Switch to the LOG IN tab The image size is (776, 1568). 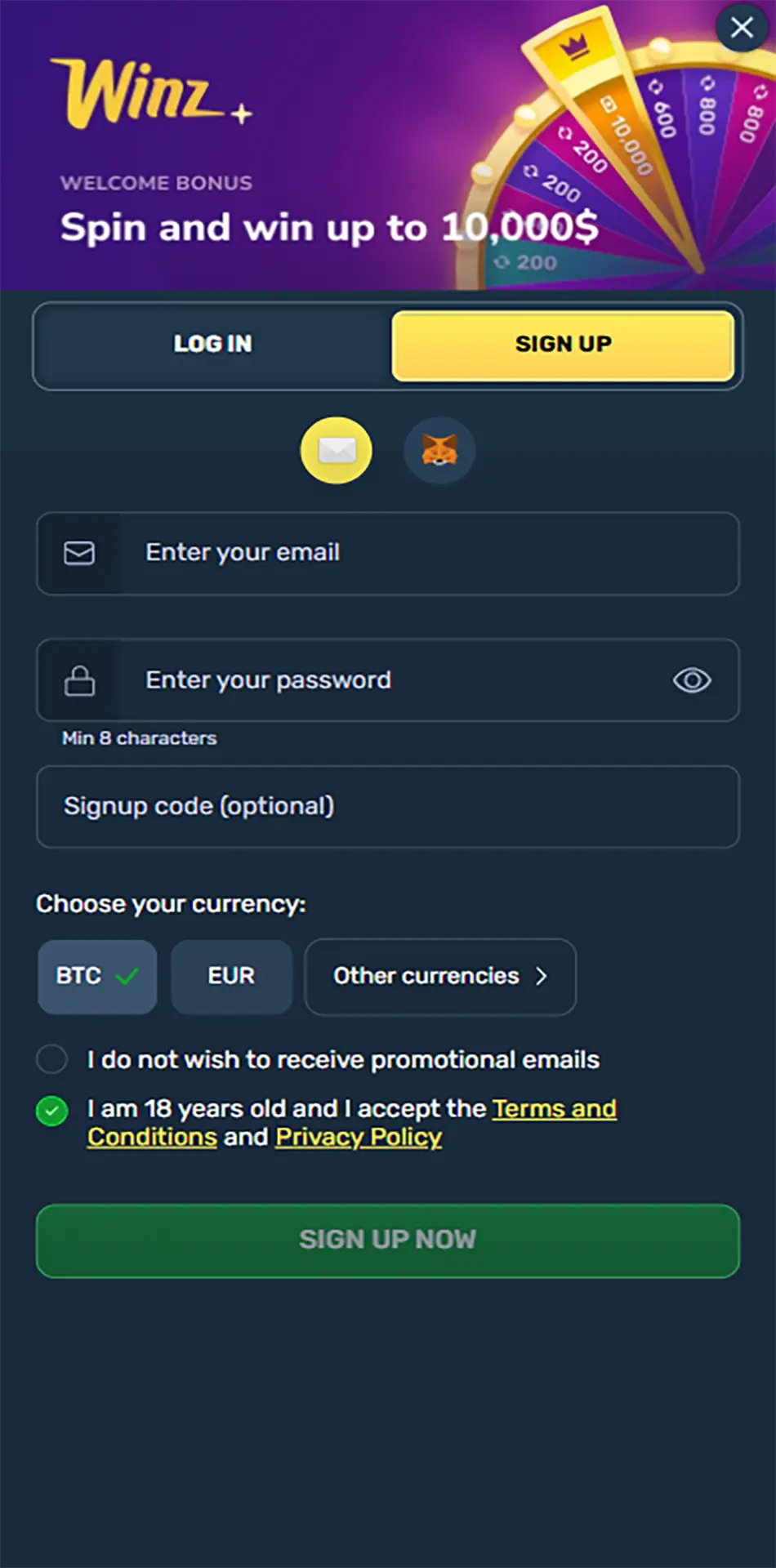coord(212,345)
